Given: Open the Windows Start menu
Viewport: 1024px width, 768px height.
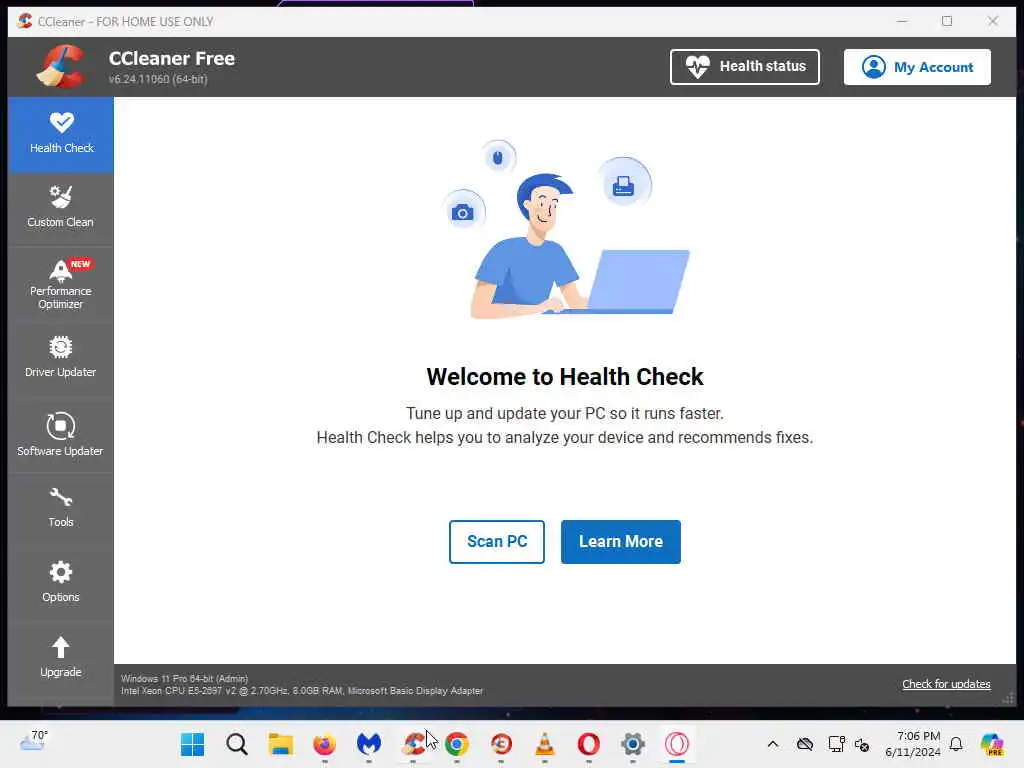Looking at the screenshot, I should [x=193, y=744].
